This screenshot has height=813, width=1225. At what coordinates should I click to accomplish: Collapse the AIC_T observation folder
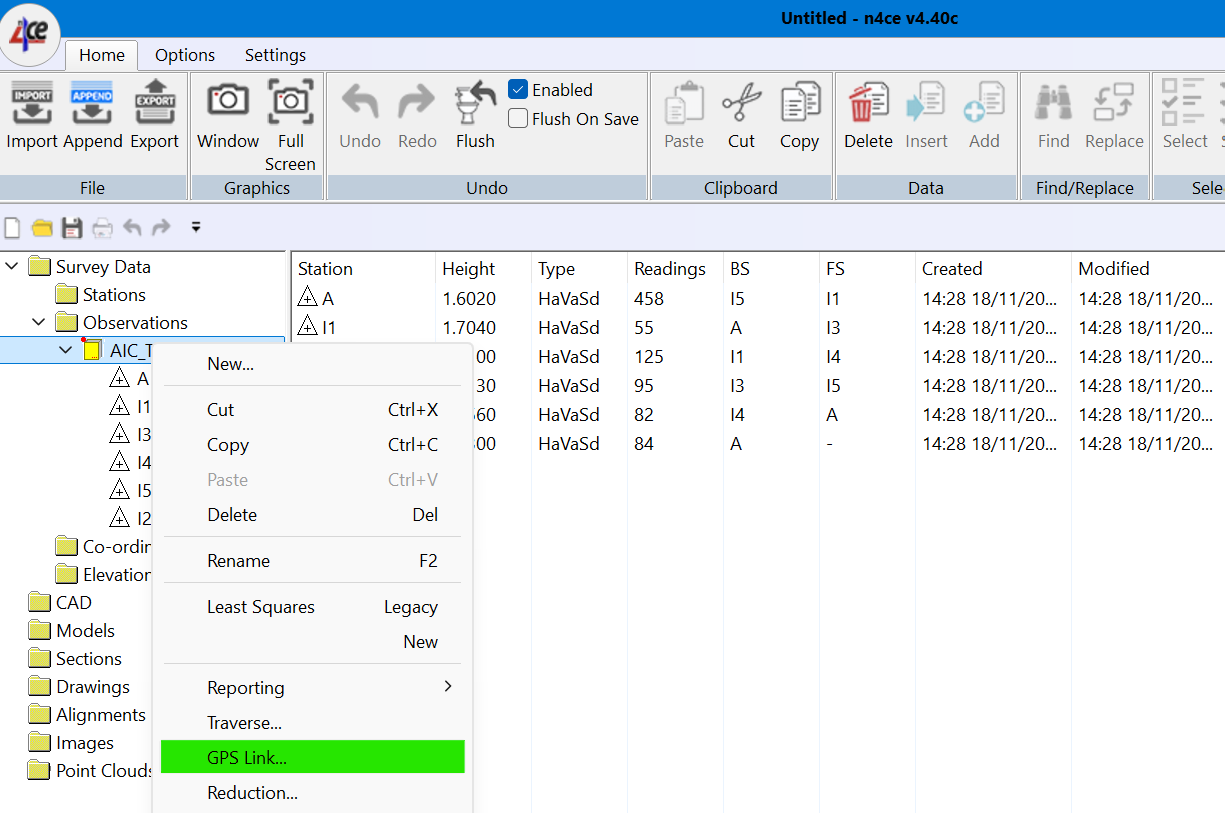pyautogui.click(x=66, y=350)
